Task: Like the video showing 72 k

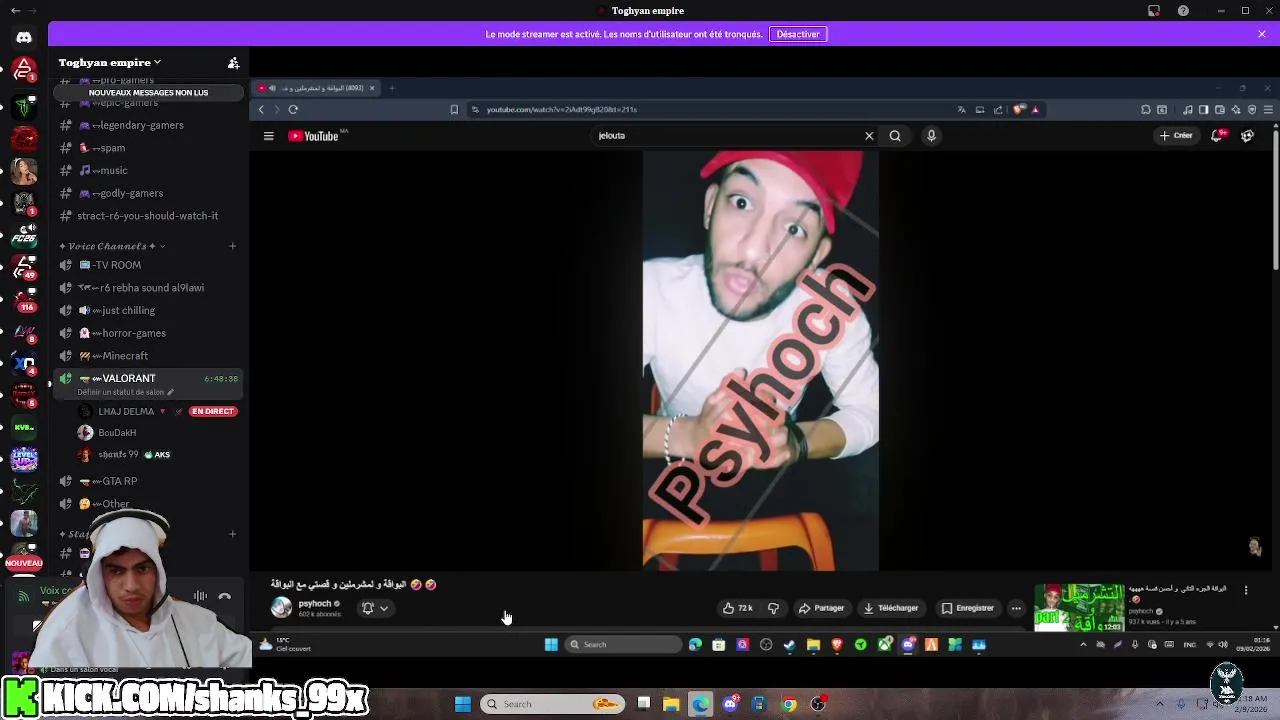Action: tap(738, 608)
